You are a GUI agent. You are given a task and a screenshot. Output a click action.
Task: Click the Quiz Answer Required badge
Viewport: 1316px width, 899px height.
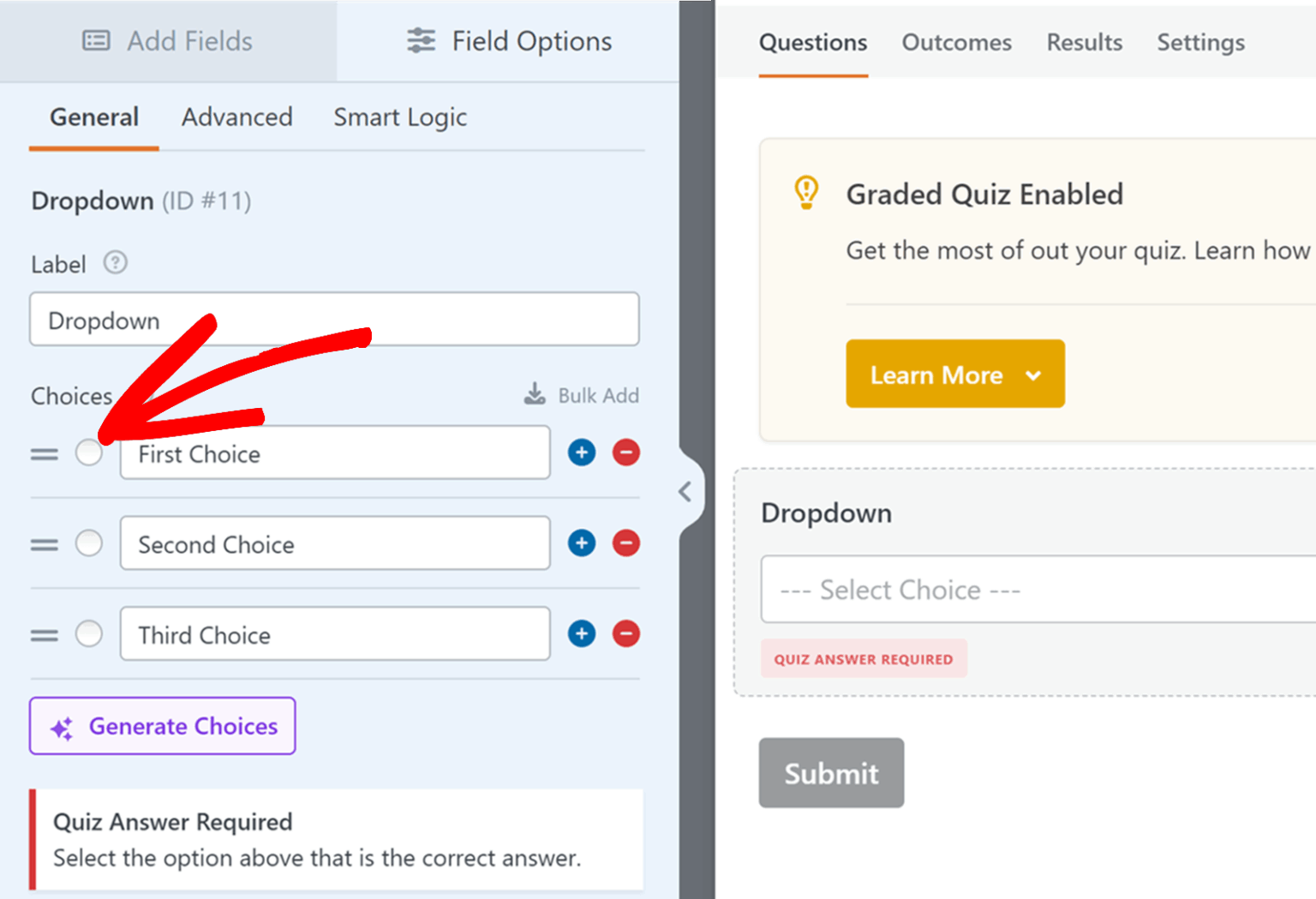[863, 658]
